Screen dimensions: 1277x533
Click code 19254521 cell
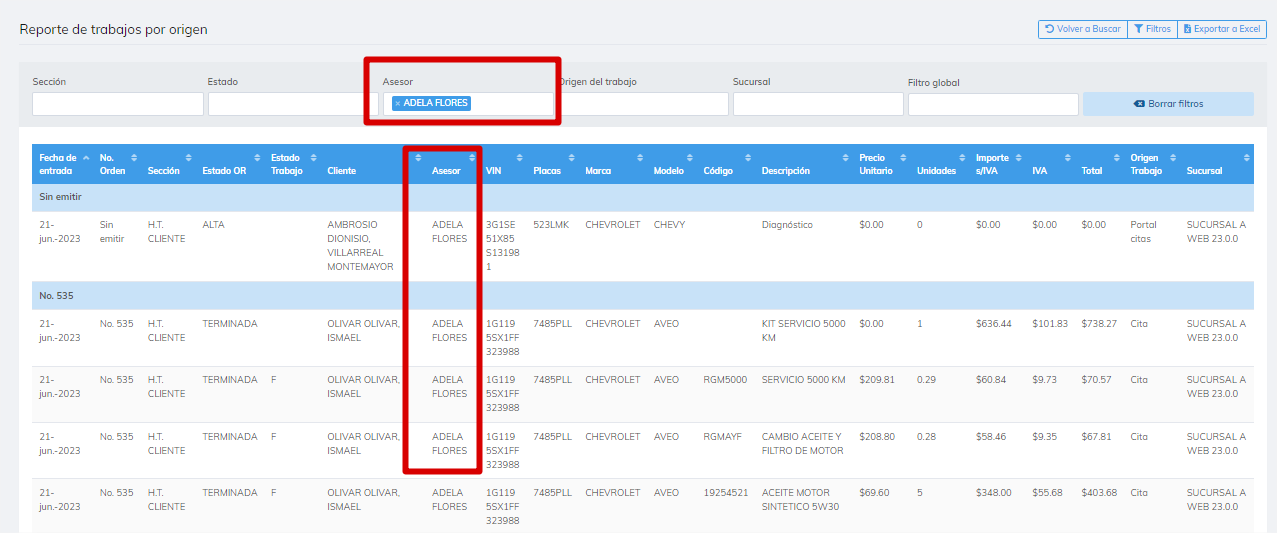coord(726,493)
